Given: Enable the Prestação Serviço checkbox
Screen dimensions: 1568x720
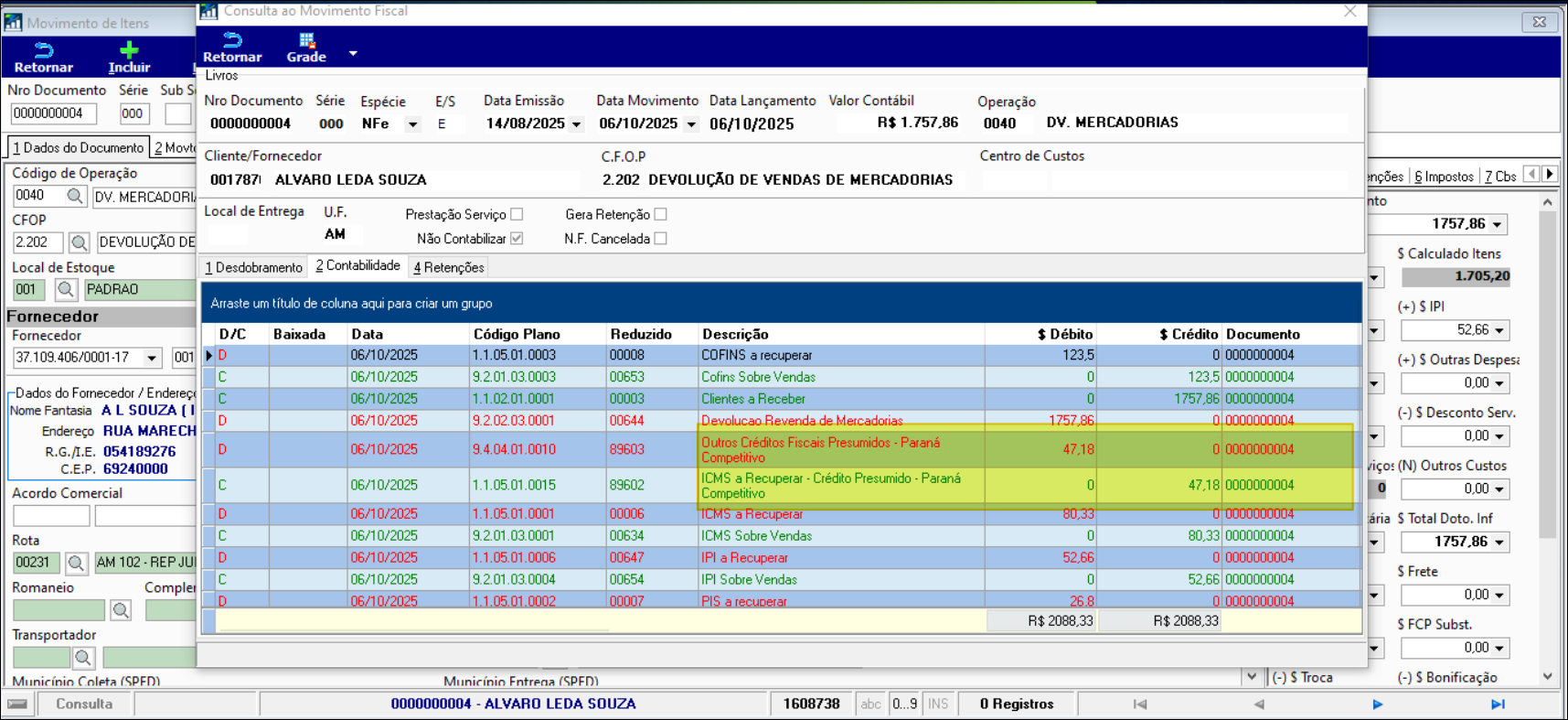Looking at the screenshot, I should tap(517, 214).
